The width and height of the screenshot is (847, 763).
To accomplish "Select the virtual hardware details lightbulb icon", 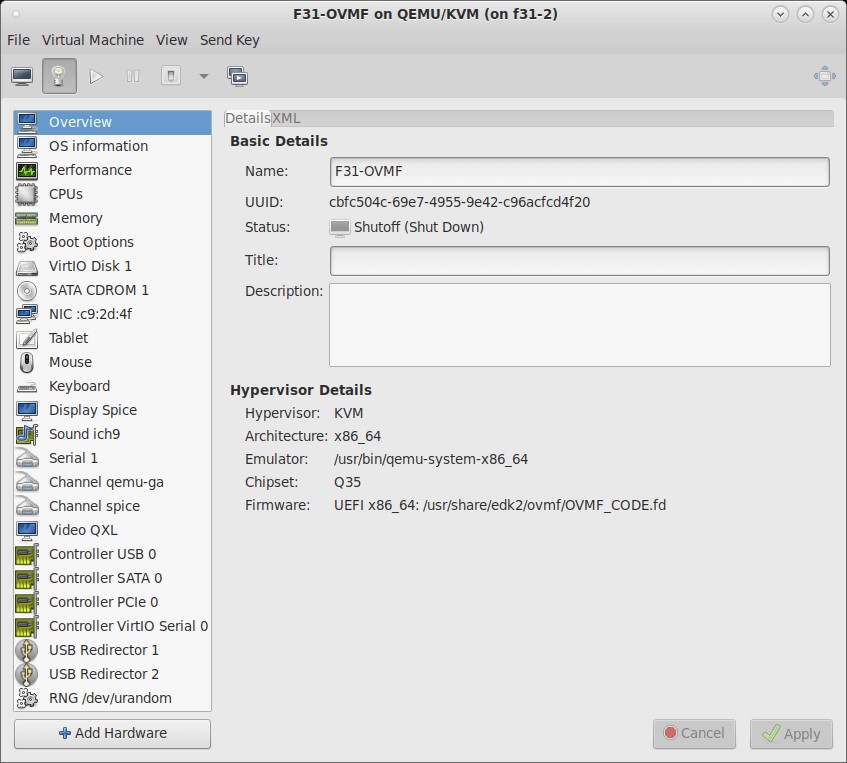I will (57, 76).
